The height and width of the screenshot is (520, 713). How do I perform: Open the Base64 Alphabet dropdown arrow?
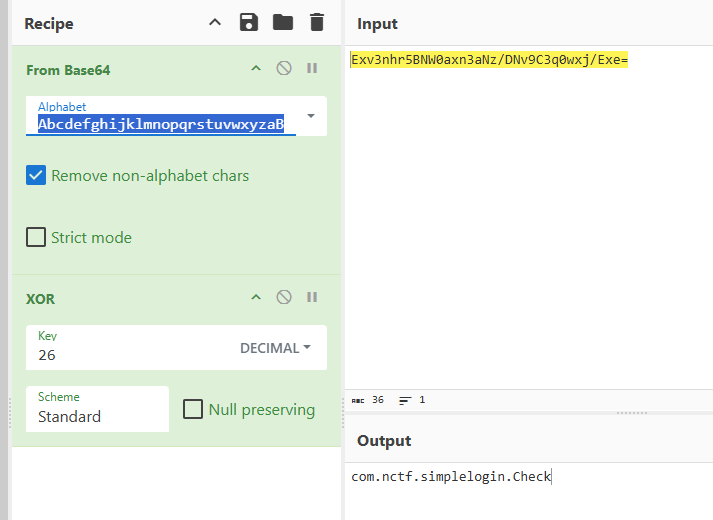pos(311,116)
